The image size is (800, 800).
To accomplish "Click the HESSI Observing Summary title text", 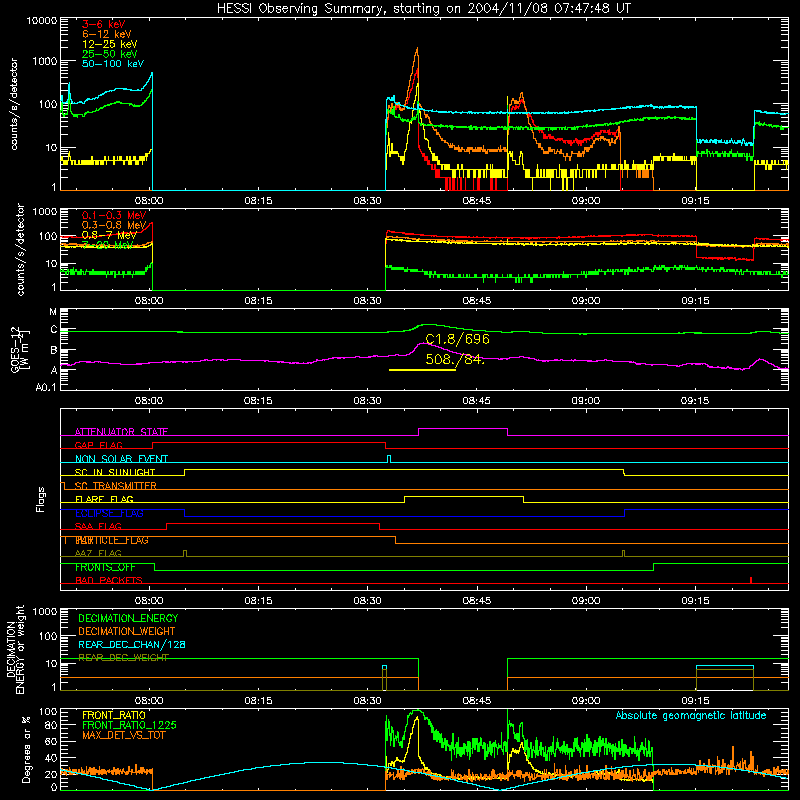I will tap(424, 9).
